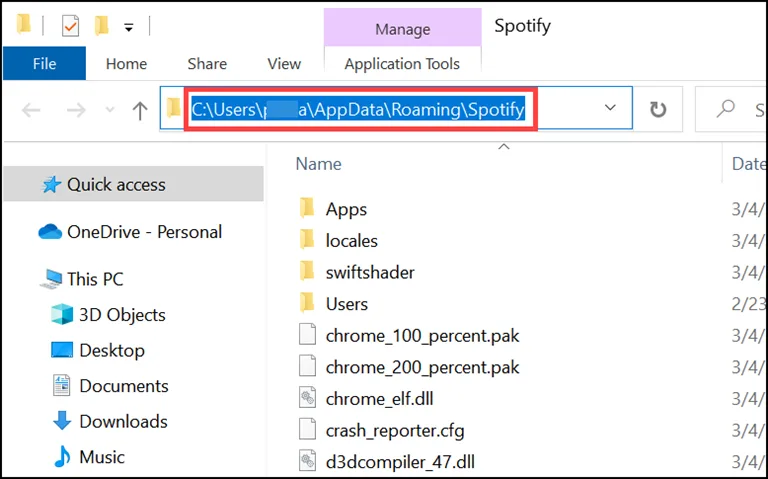Go back with the Back arrow
This screenshot has height=479, width=768.
[x=31, y=110]
